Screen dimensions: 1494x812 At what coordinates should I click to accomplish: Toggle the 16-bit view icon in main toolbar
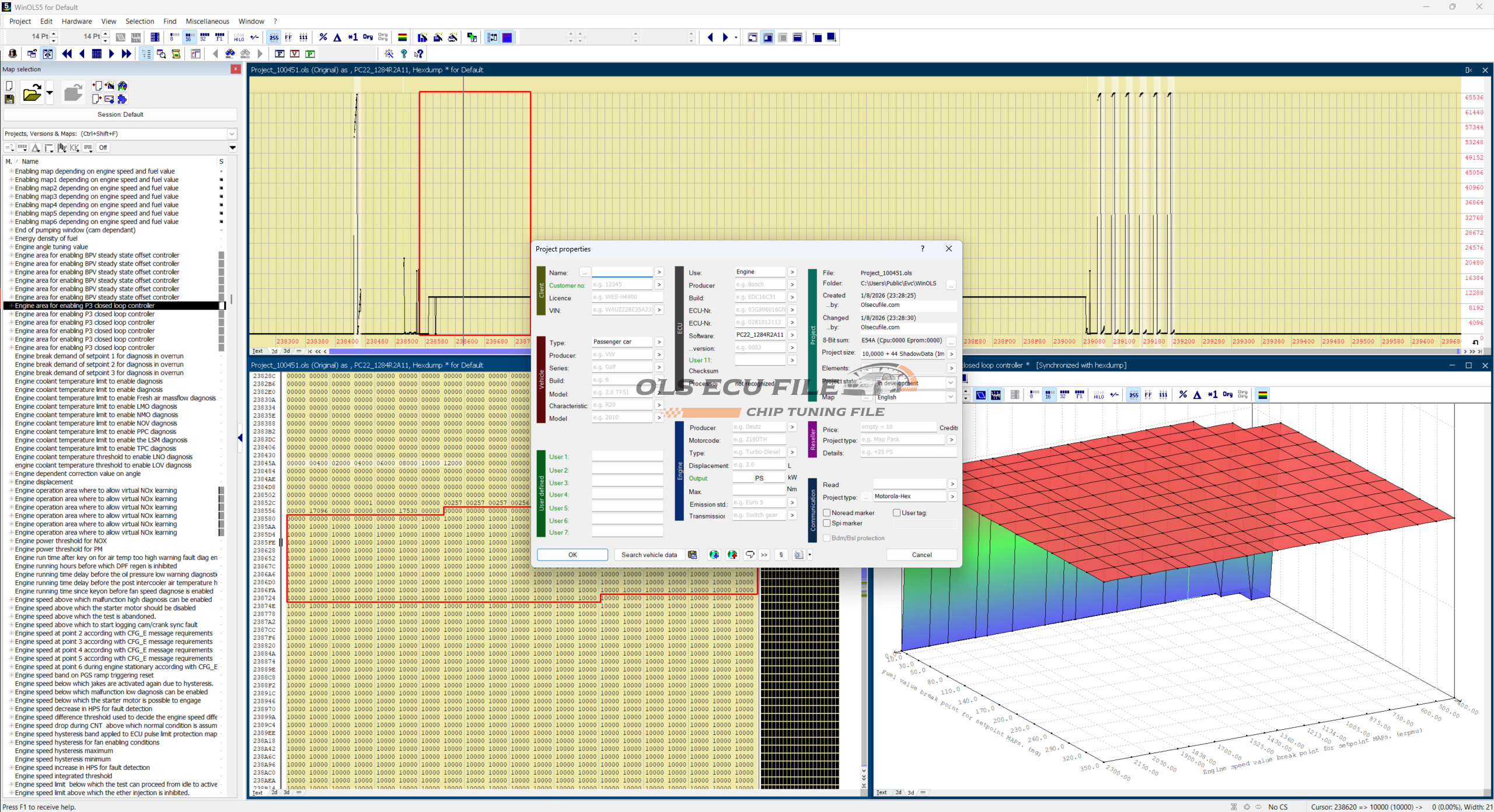point(189,37)
